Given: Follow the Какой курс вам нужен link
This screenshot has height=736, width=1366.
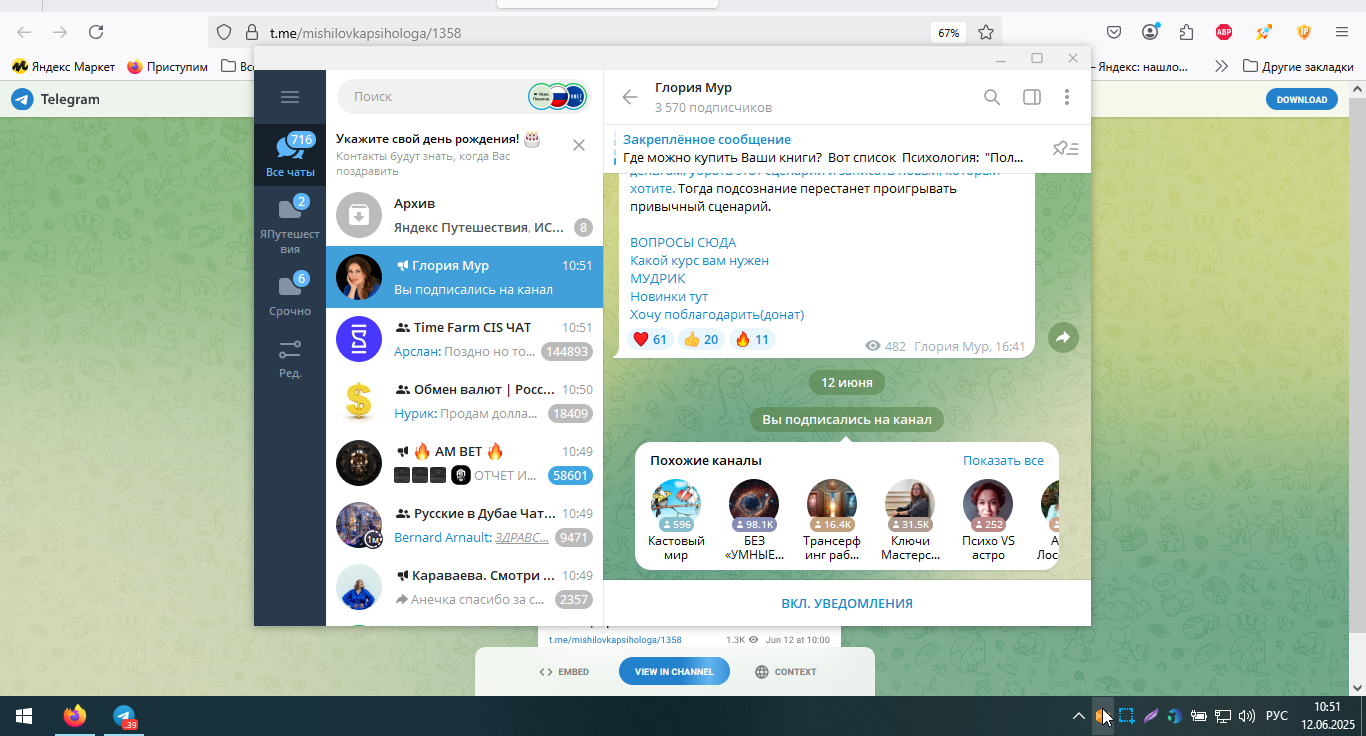Looking at the screenshot, I should [699, 260].
